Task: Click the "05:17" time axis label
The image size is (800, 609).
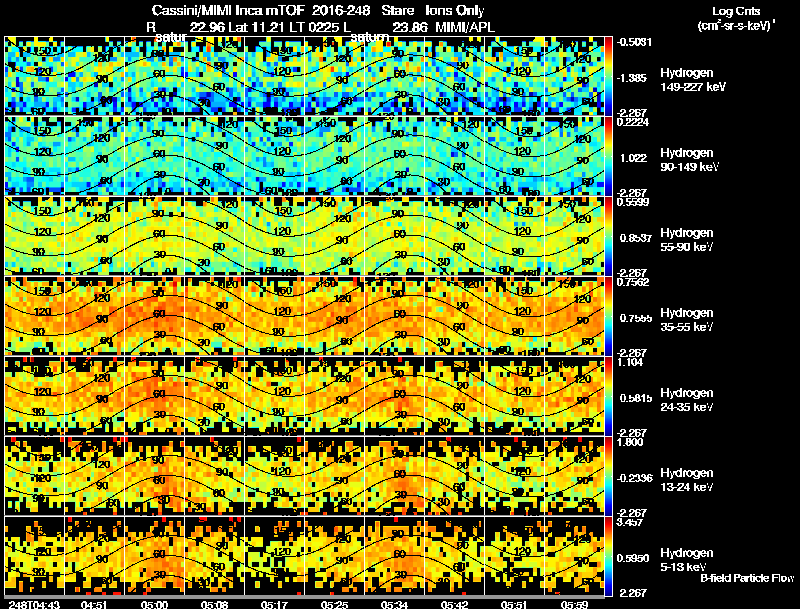Action: pos(274,605)
